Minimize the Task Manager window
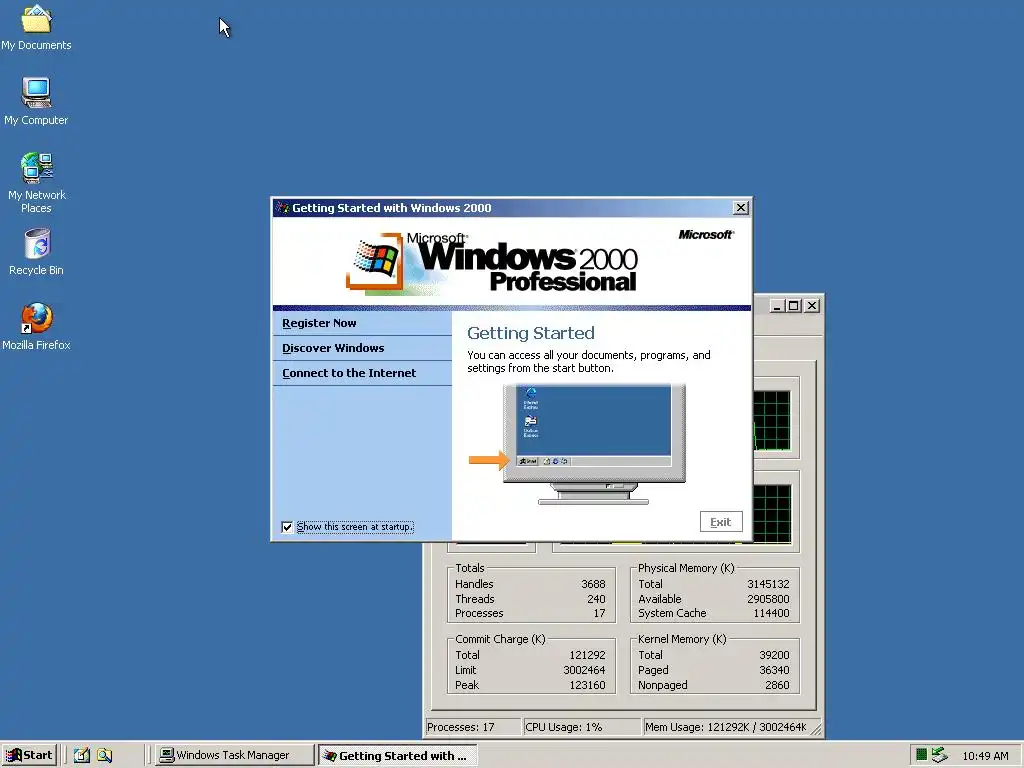 click(776, 306)
